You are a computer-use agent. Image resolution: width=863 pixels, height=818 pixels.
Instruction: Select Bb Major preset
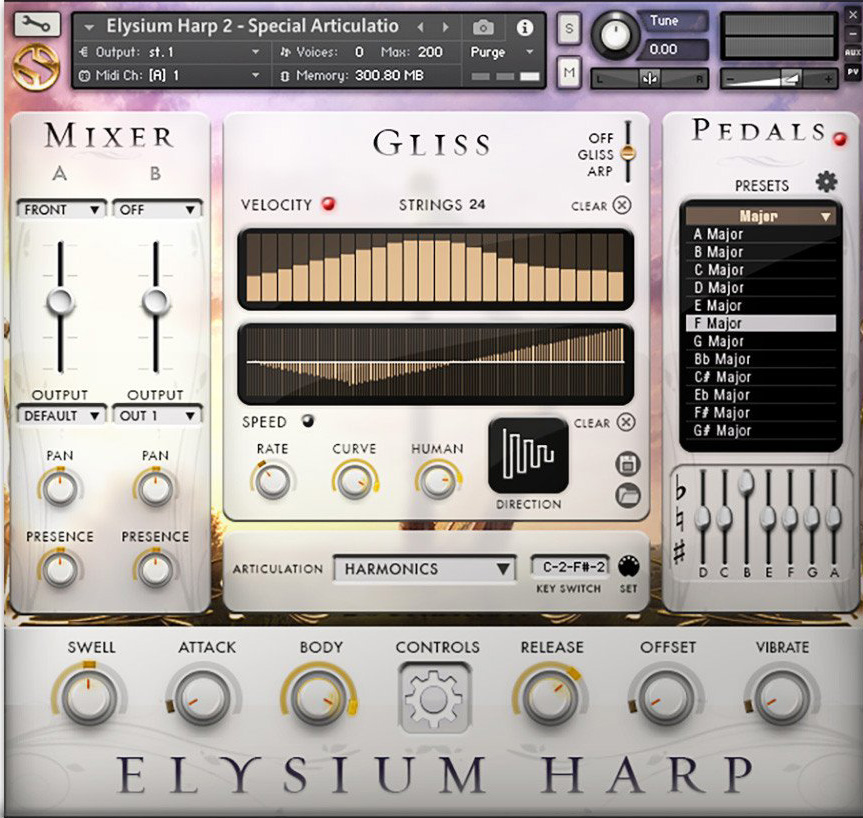point(760,359)
